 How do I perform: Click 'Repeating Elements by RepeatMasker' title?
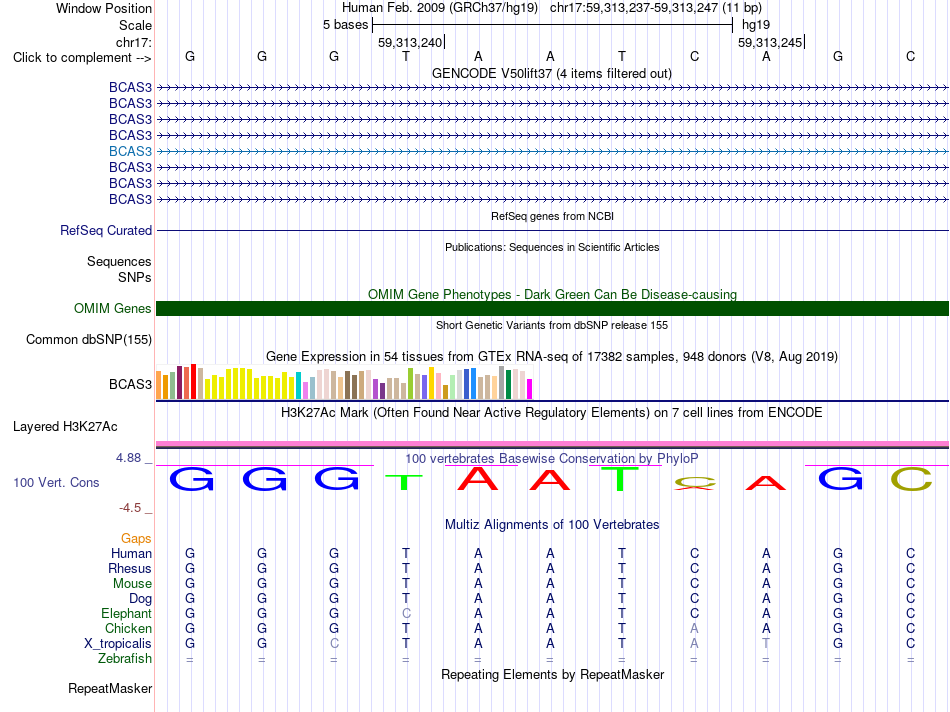(x=553, y=674)
